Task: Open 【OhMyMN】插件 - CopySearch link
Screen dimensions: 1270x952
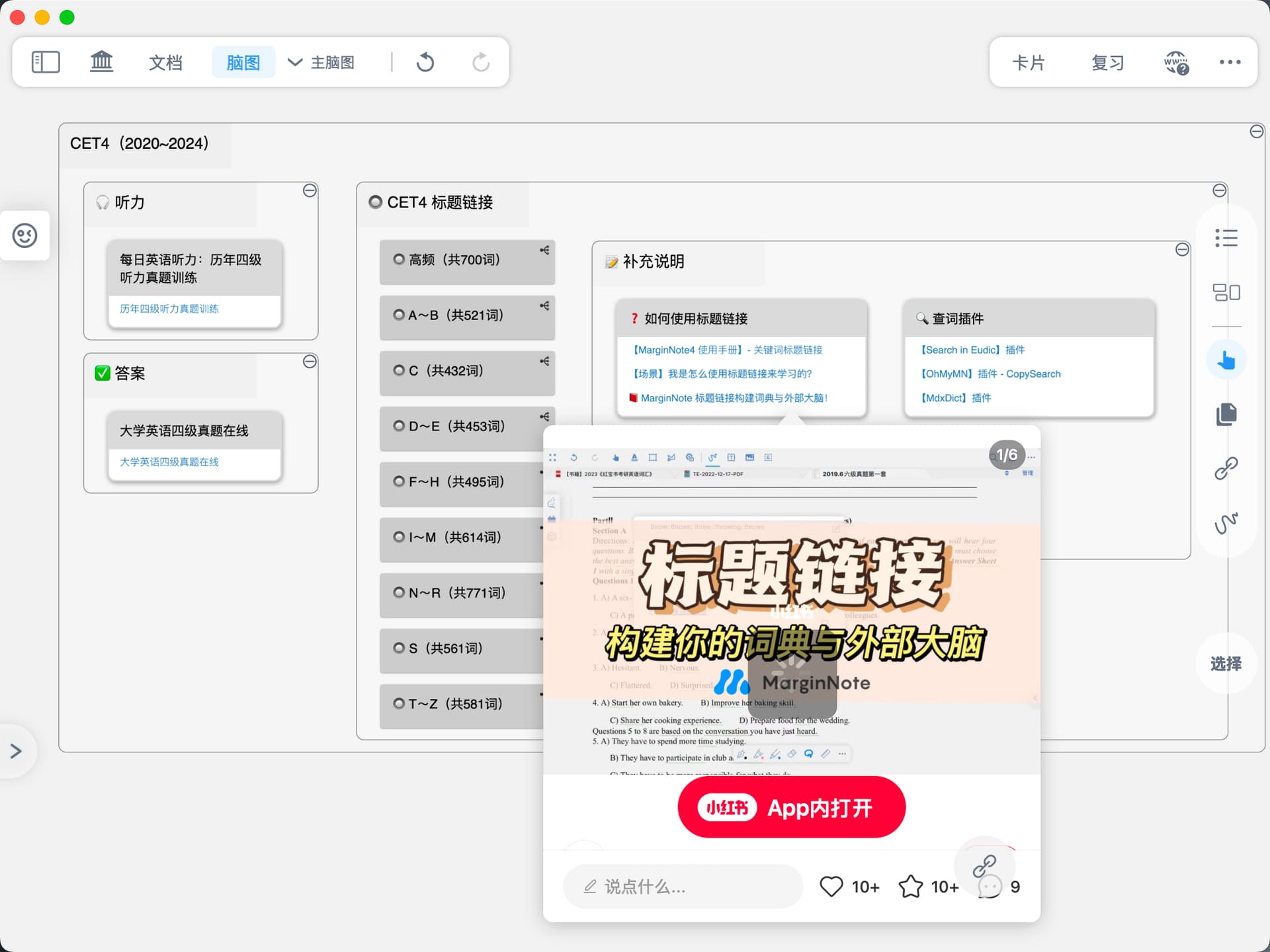Action: [990, 374]
